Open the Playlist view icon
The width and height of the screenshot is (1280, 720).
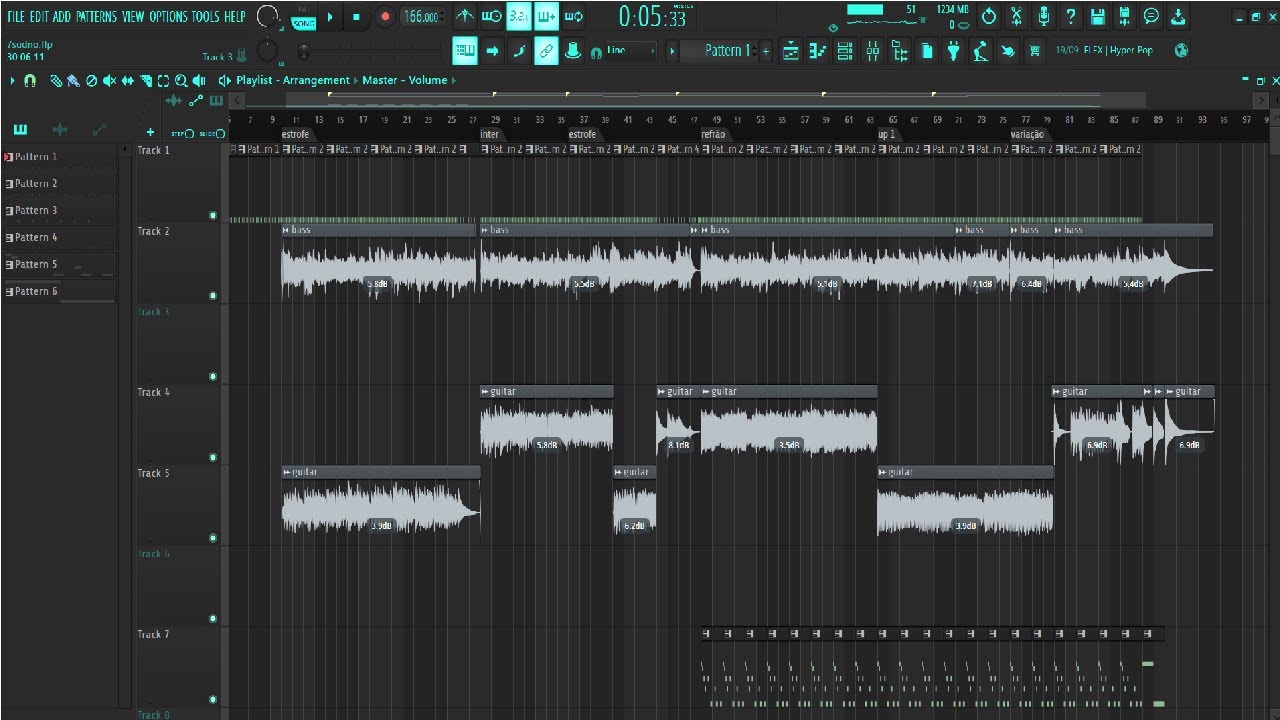tap(791, 51)
